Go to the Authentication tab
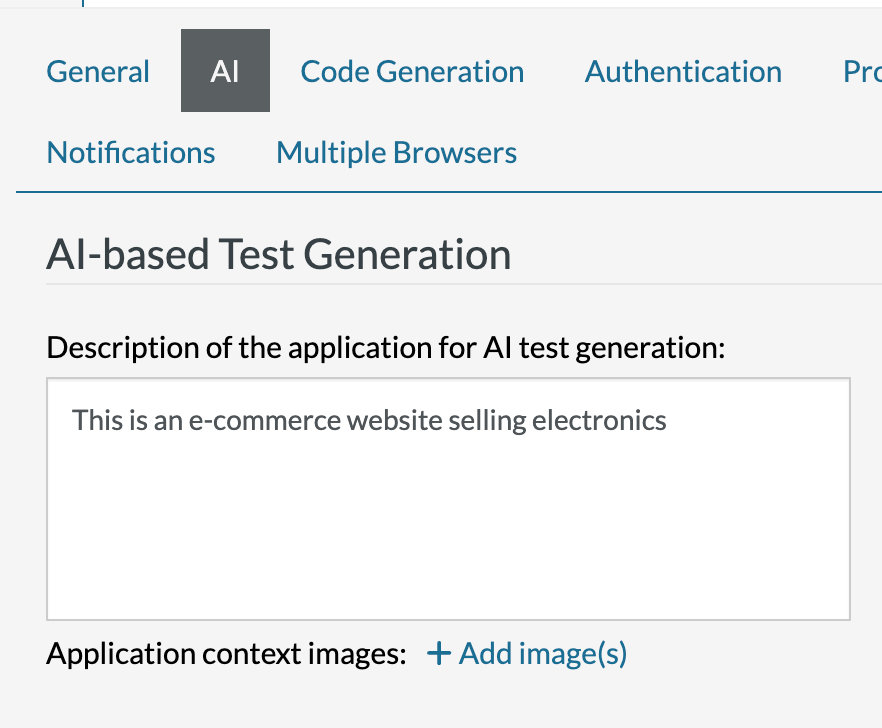This screenshot has width=882, height=728. (683, 72)
